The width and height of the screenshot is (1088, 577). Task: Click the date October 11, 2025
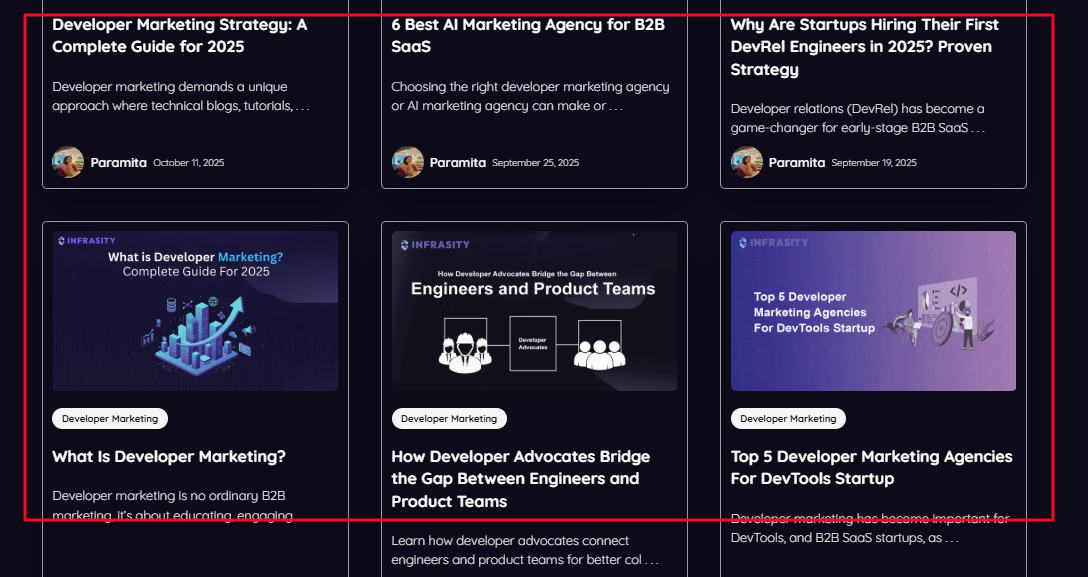pos(189,163)
